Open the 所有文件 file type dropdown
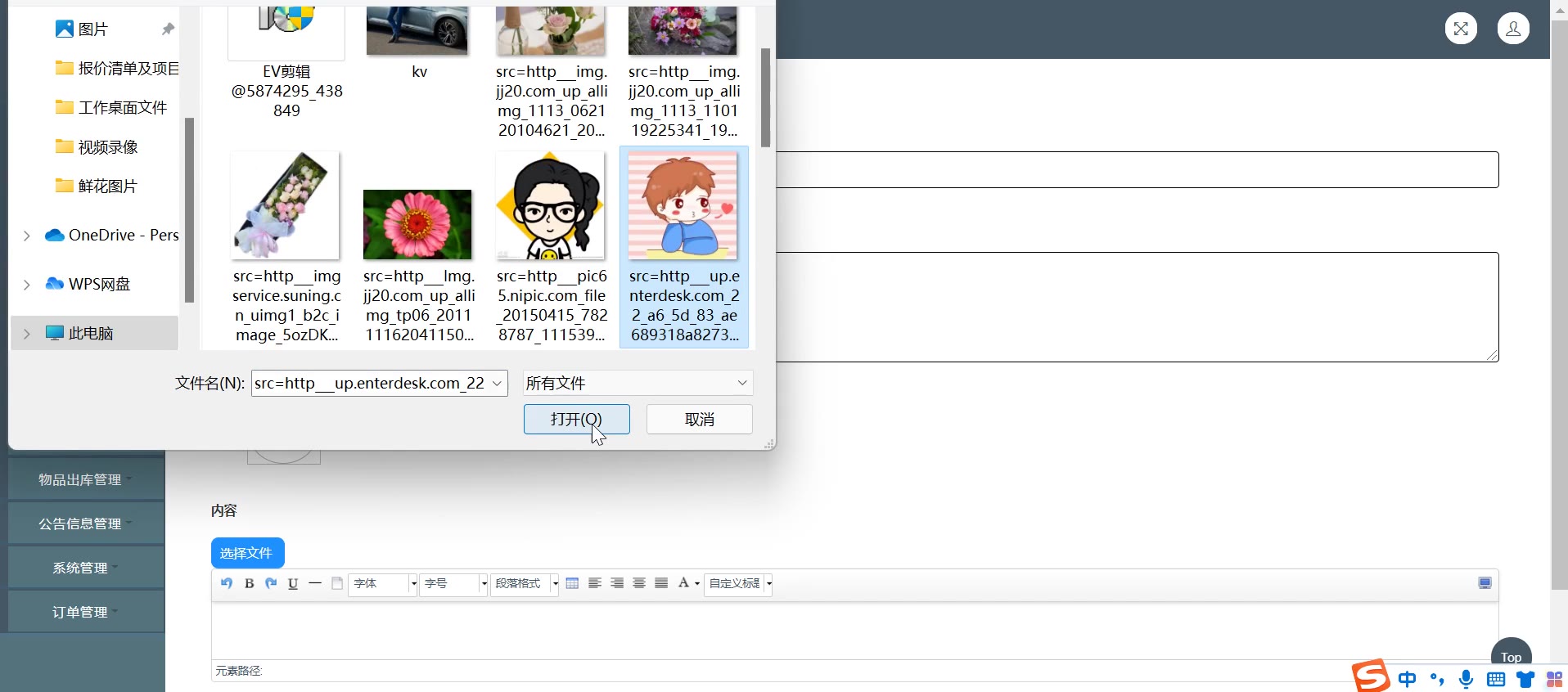Screen dimensions: 1568x692 (x=638, y=384)
